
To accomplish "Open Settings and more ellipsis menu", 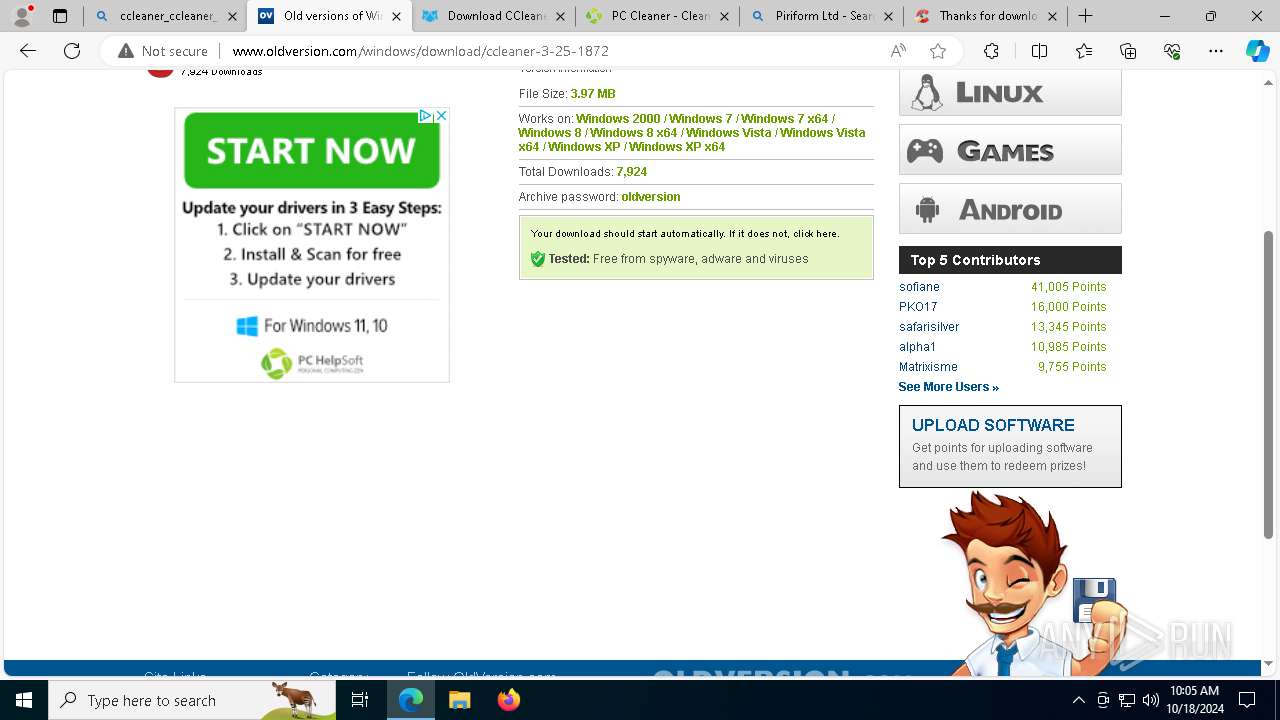I will 1216,51.
